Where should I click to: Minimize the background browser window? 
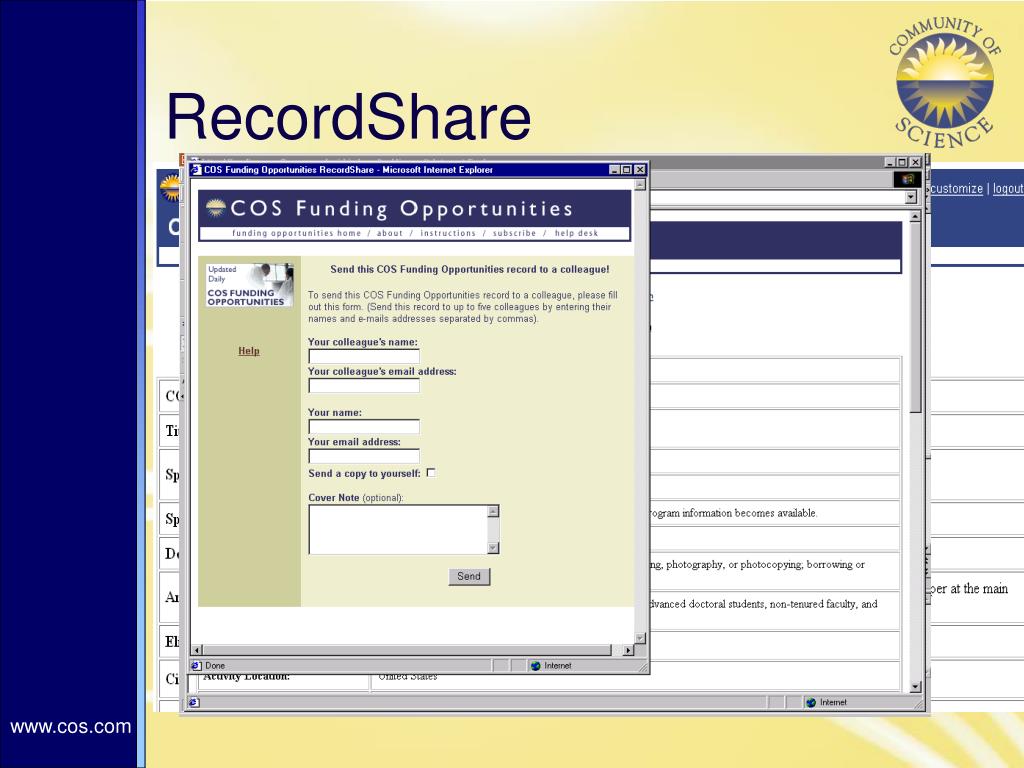(x=890, y=162)
